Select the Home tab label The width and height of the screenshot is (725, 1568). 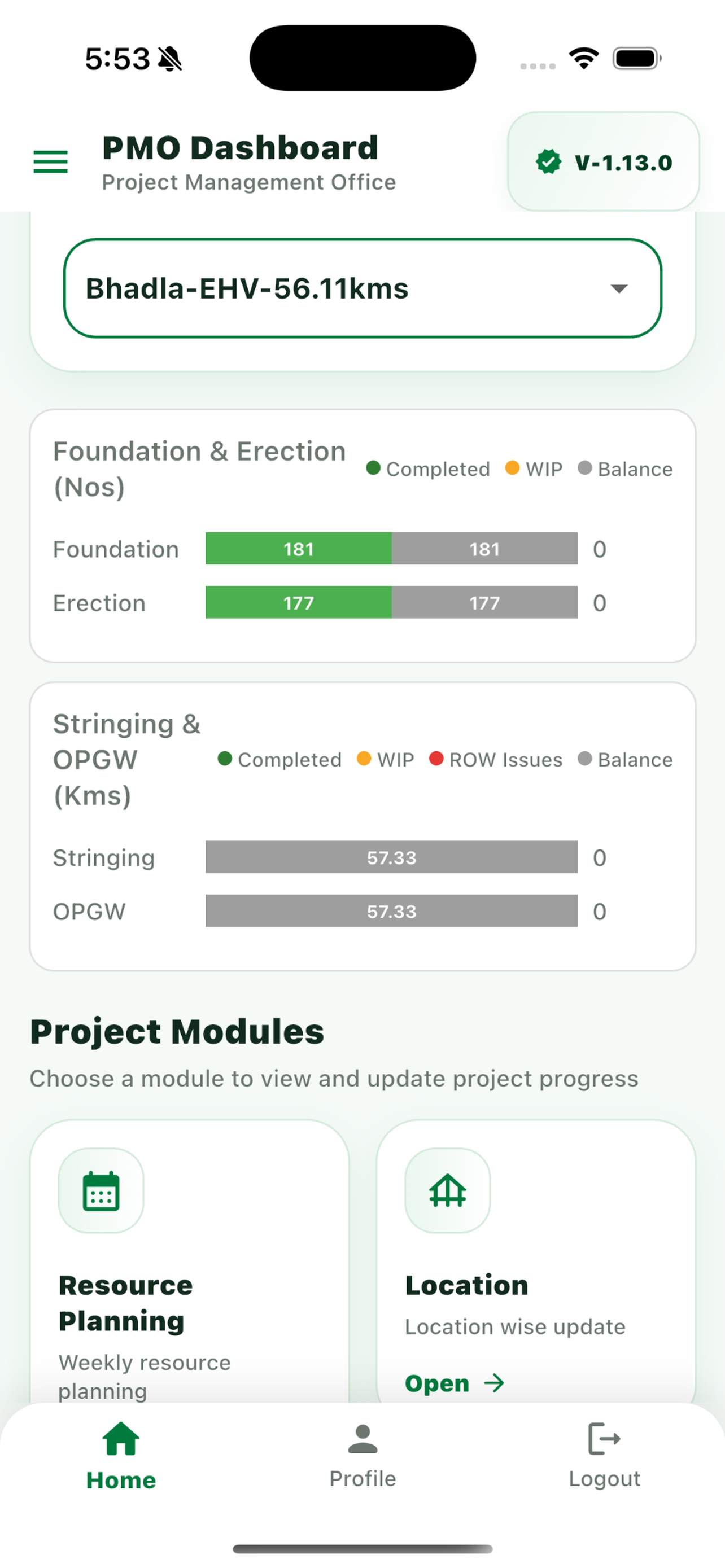(121, 1480)
